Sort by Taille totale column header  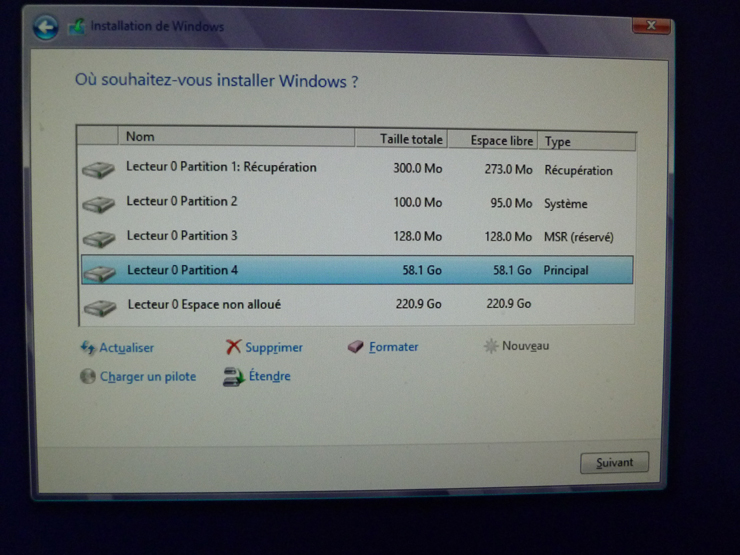pos(401,139)
